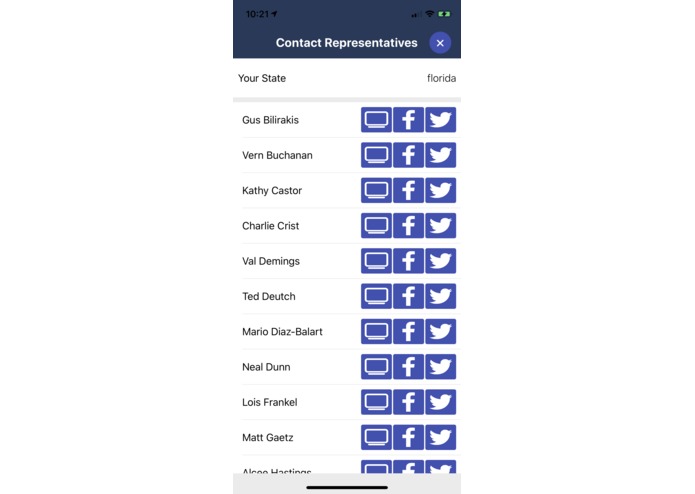Change the state value florida
This screenshot has height=494, width=695.
pos(441,78)
